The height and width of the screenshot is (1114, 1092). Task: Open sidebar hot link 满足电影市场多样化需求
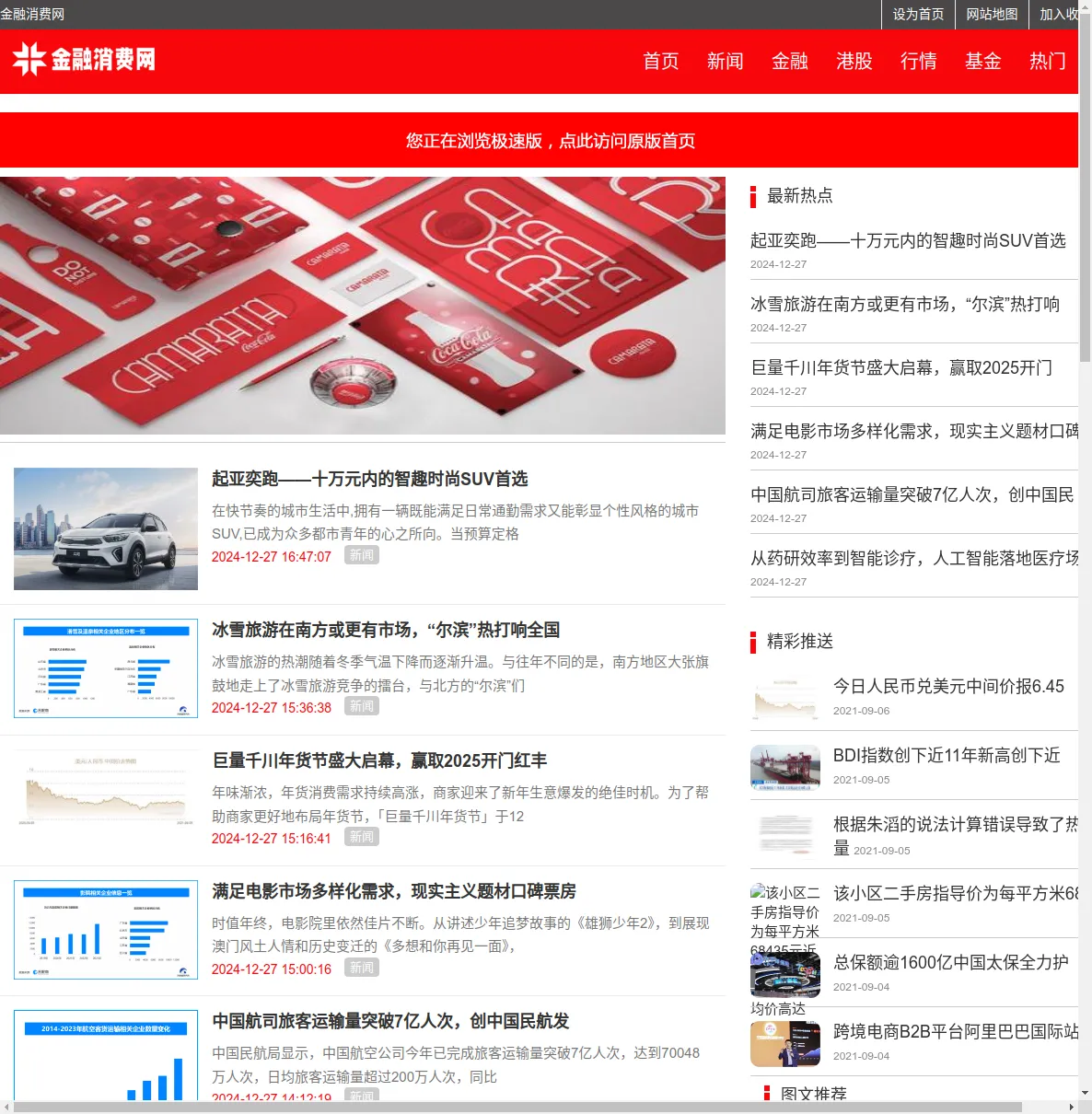pyautogui.click(x=914, y=431)
